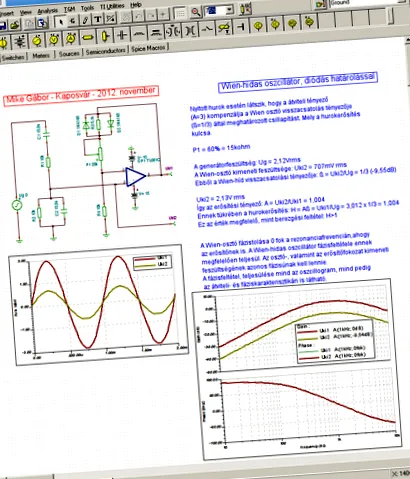Place a battery component
Image resolution: width=410 pixels, height=479 pixels.
pos(20,41)
